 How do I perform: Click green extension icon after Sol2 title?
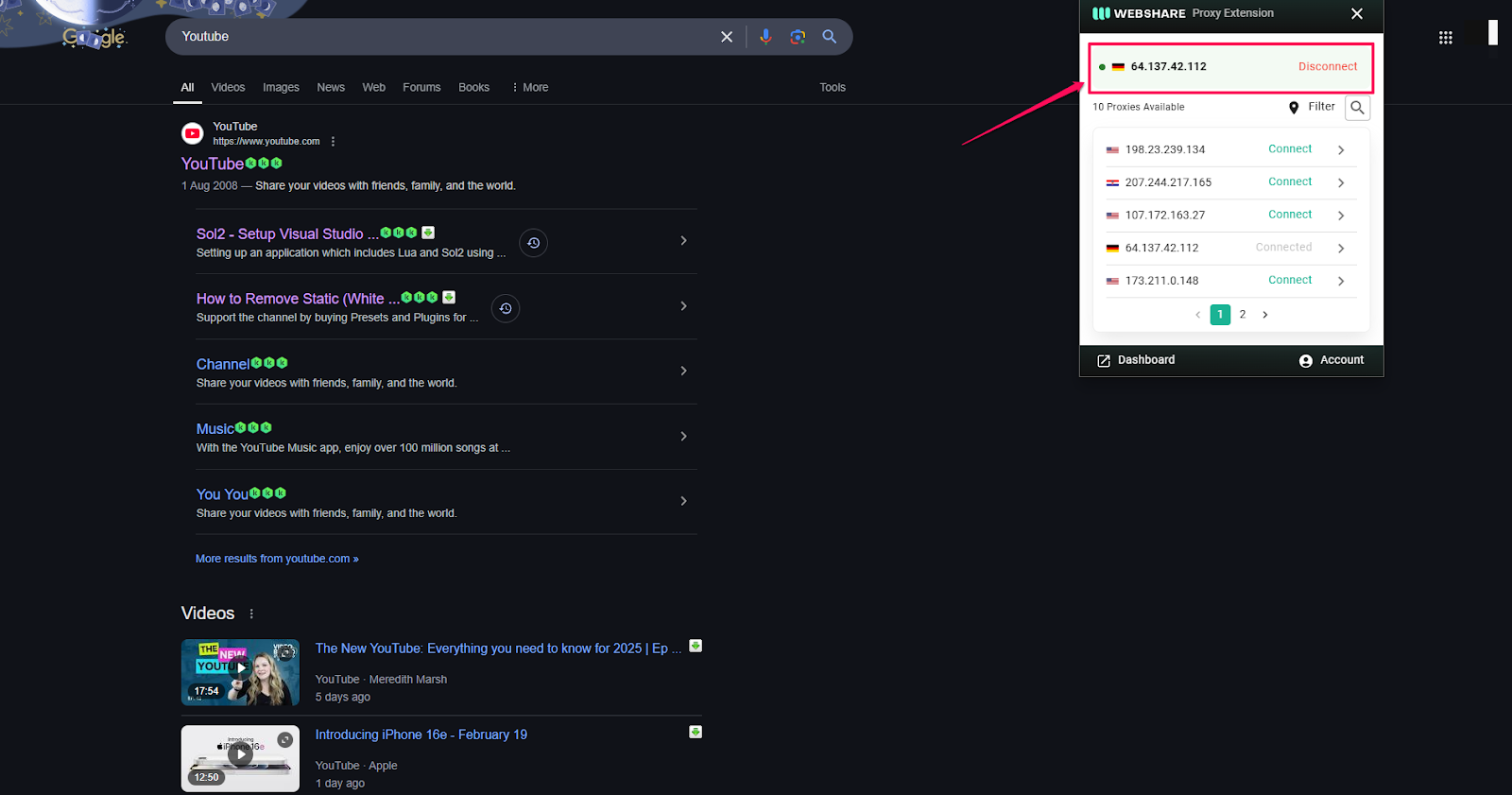[428, 233]
